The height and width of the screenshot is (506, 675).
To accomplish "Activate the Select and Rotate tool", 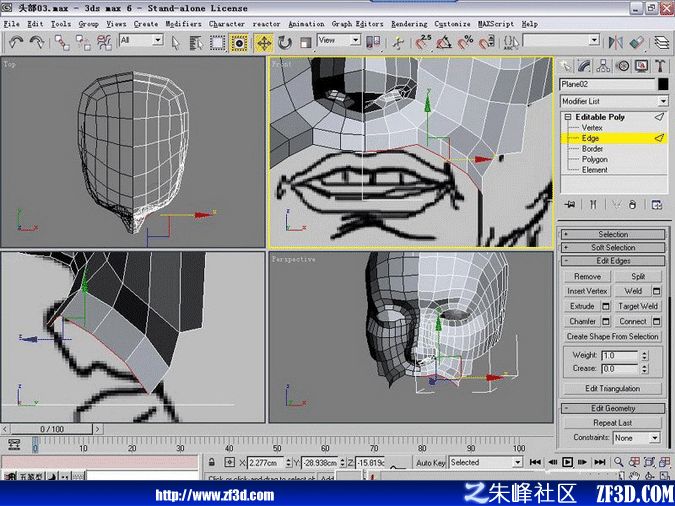I will [x=285, y=43].
